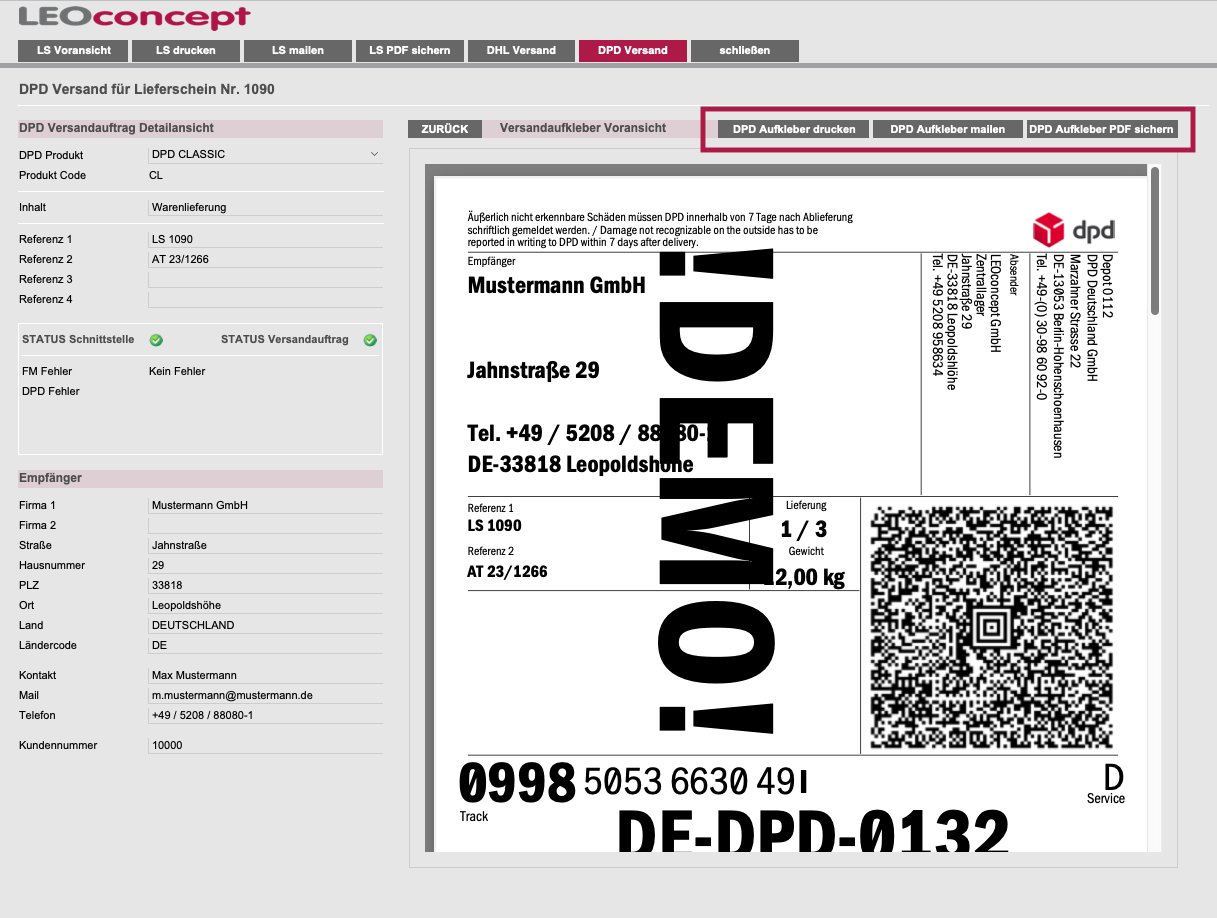The image size is (1217, 918).
Task: Print label with DPD Aufkleber drucken
Action: tap(794, 129)
